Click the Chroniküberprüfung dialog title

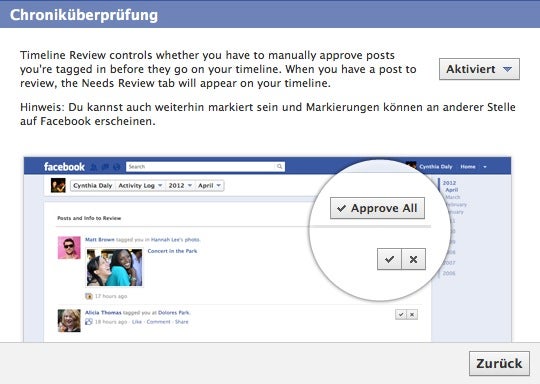tap(84, 15)
